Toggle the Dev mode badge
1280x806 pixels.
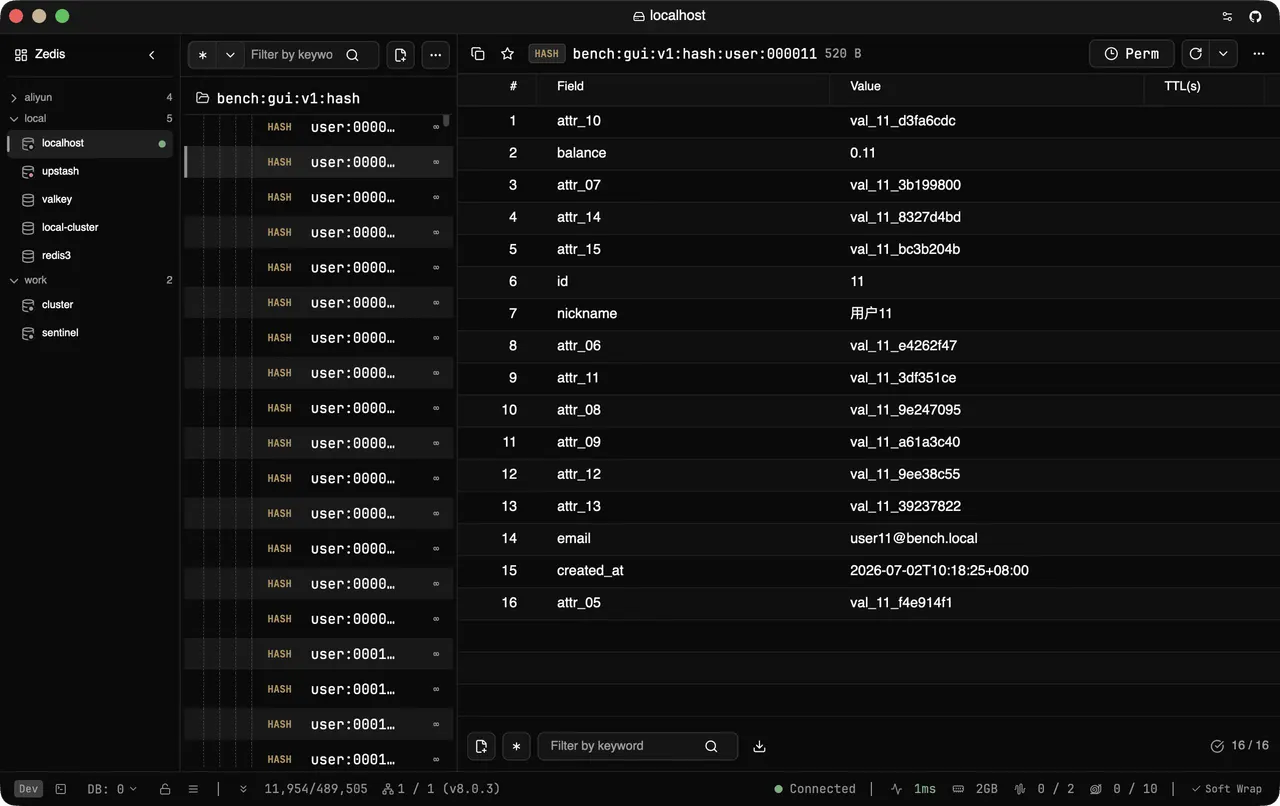(28, 789)
